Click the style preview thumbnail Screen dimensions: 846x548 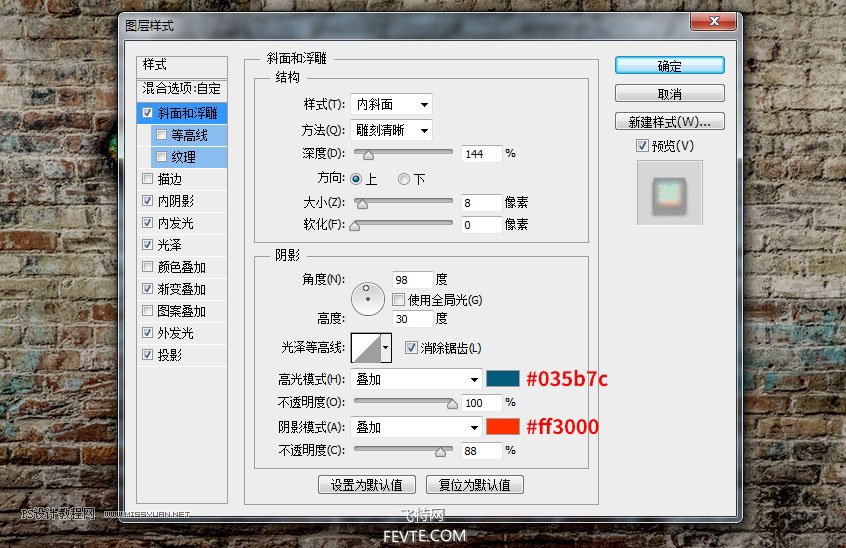670,193
